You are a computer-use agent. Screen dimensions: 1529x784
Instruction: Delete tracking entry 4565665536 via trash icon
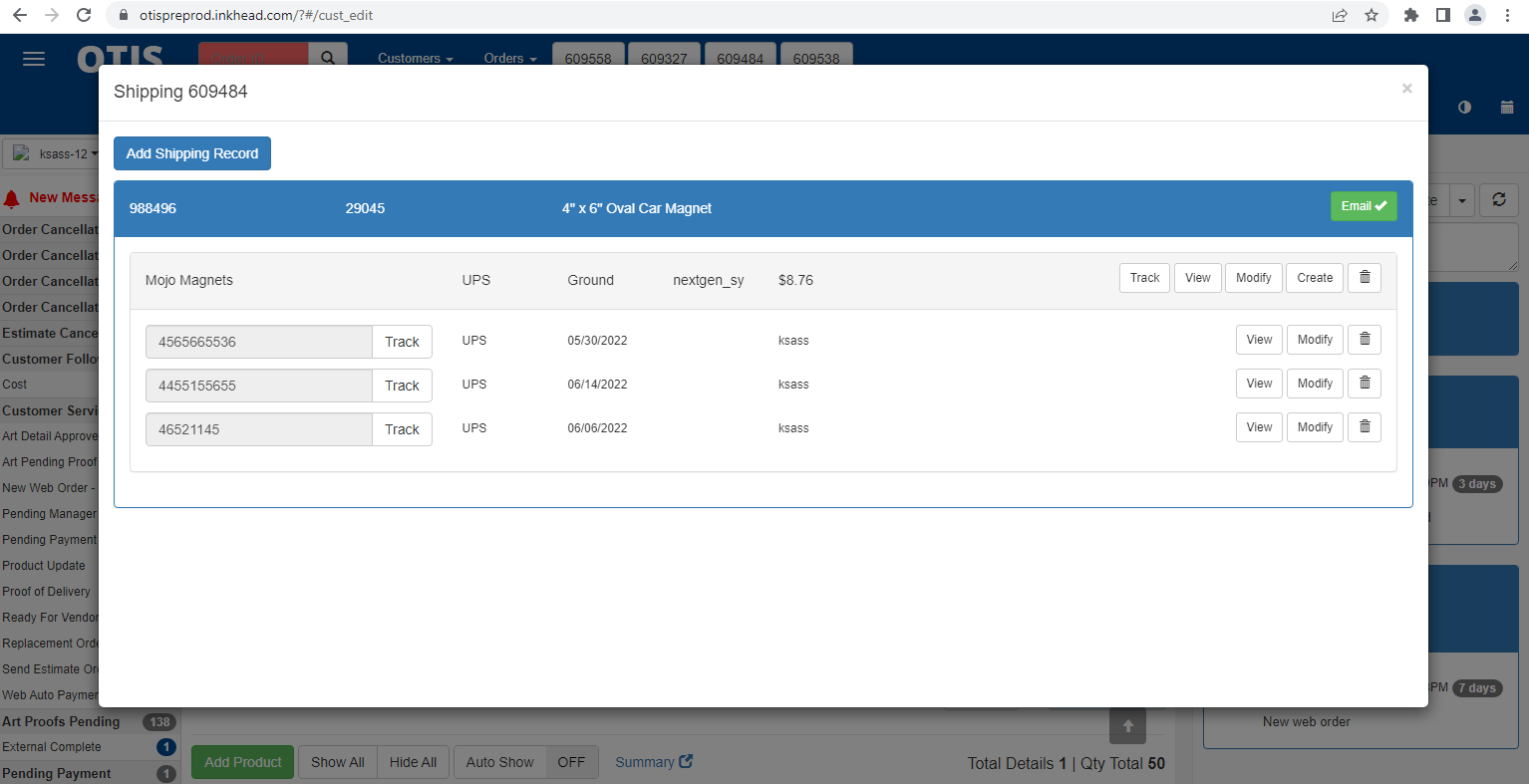pos(1365,340)
